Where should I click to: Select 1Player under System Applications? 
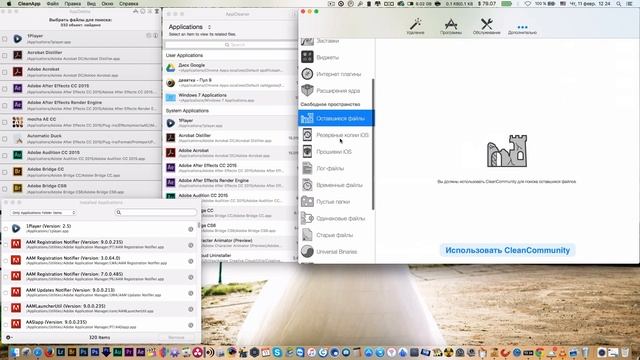pyautogui.click(x=231, y=123)
